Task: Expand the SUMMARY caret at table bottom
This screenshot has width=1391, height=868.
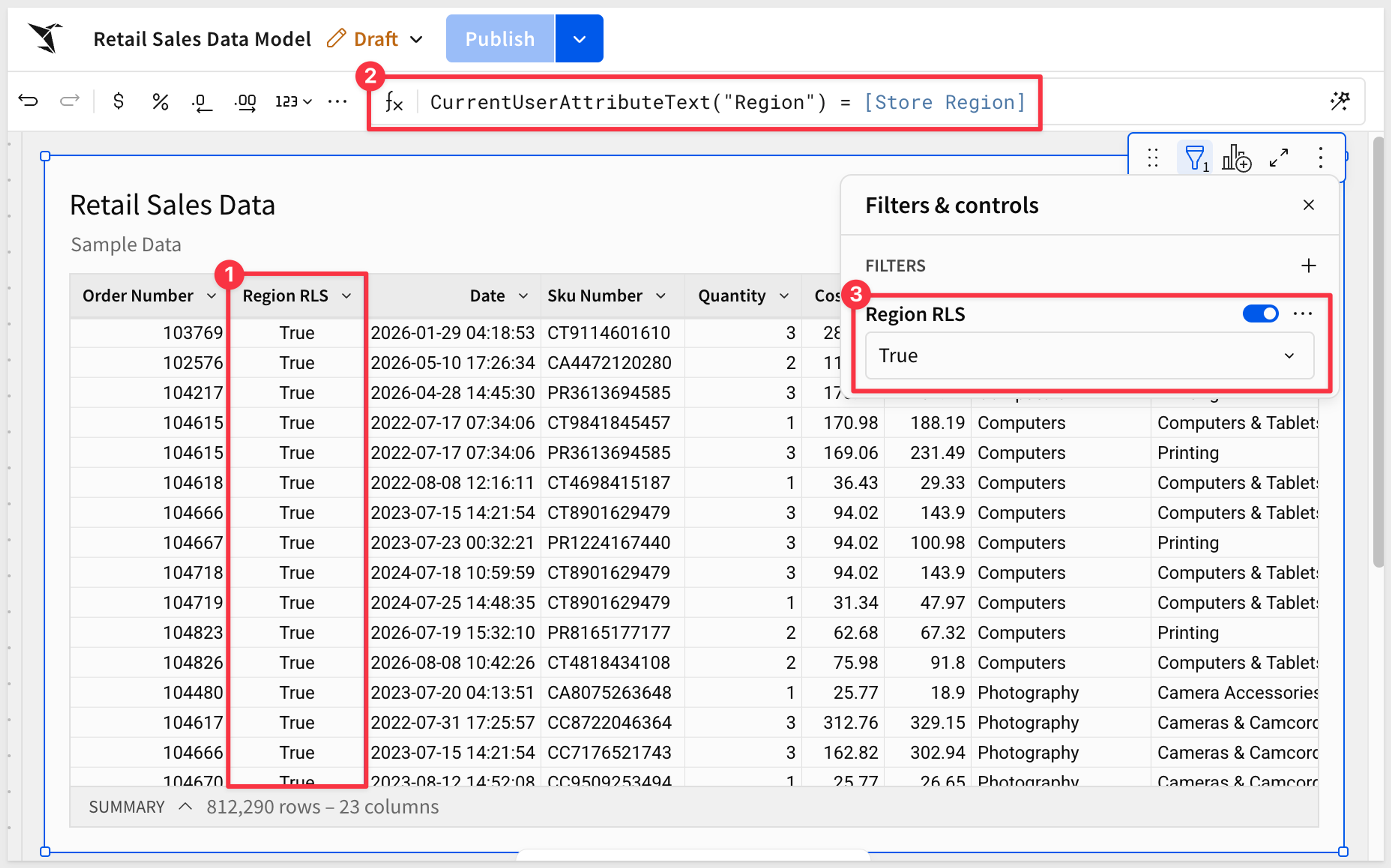Action: (x=185, y=806)
